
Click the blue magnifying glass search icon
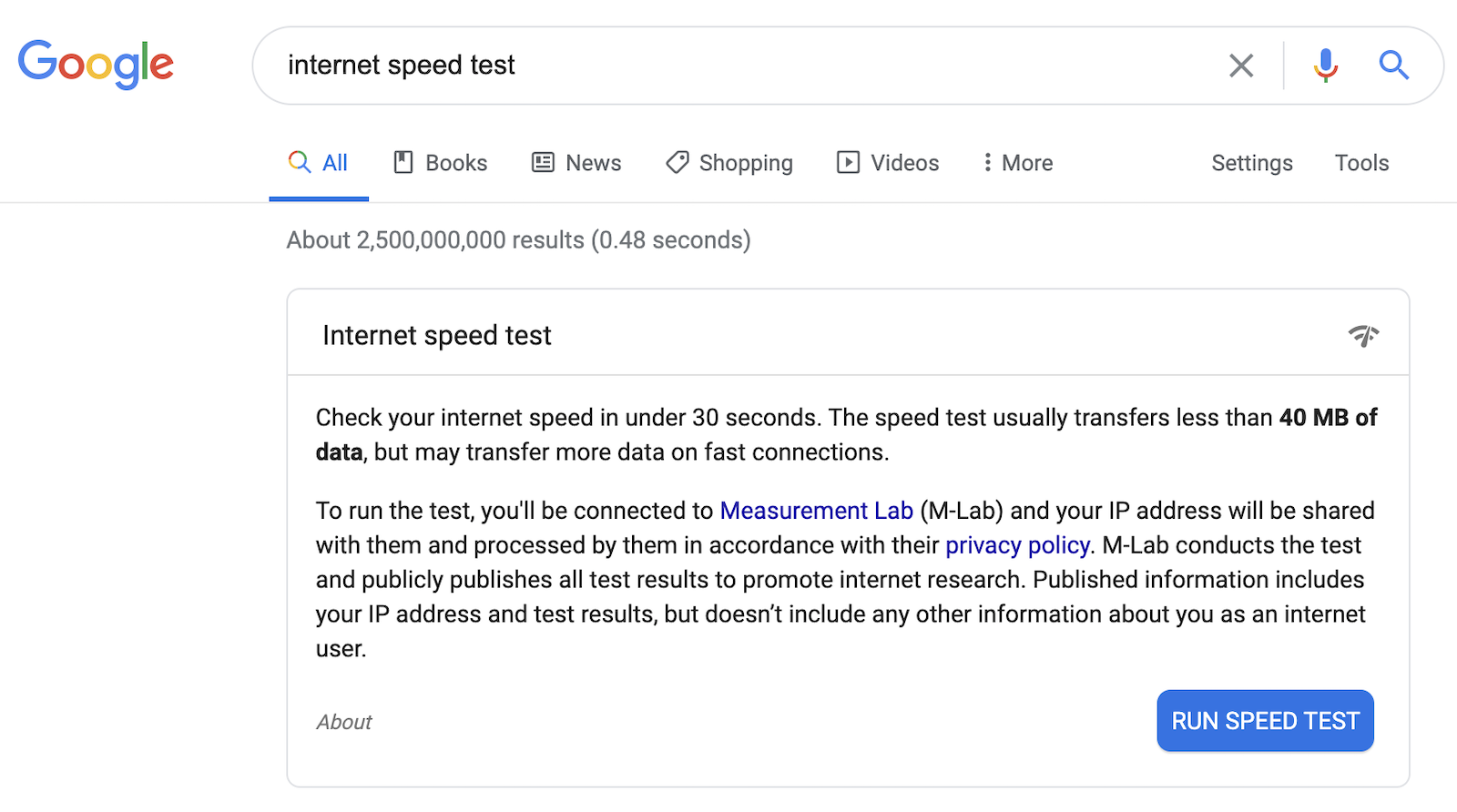point(1393,66)
